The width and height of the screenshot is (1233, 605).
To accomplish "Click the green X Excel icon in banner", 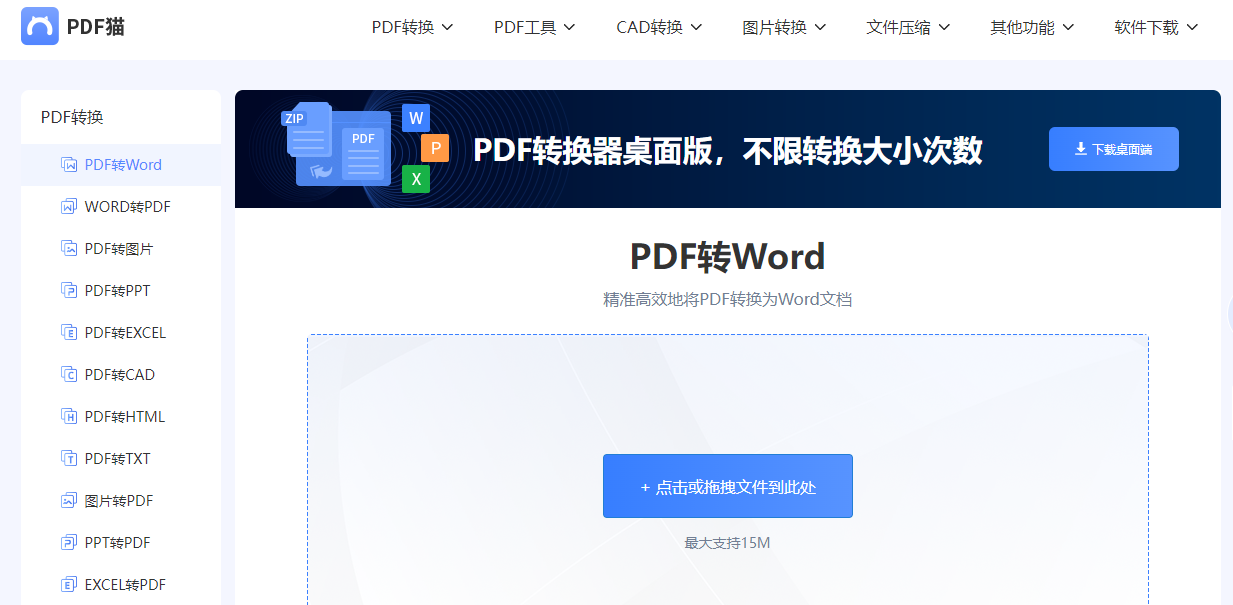I will click(416, 179).
